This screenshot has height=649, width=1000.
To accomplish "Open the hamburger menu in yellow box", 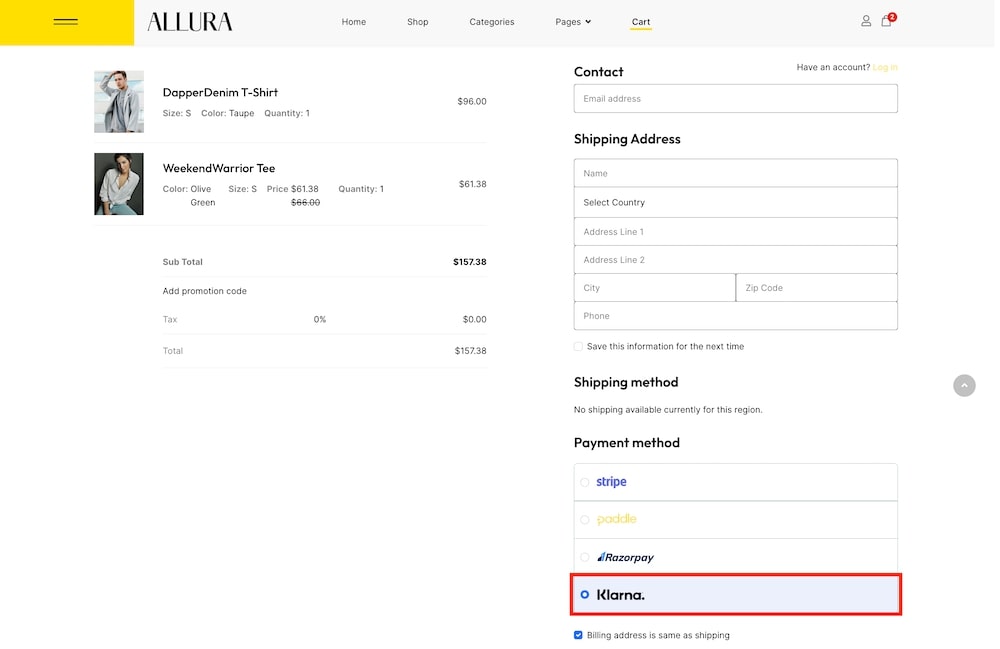I will [x=66, y=22].
